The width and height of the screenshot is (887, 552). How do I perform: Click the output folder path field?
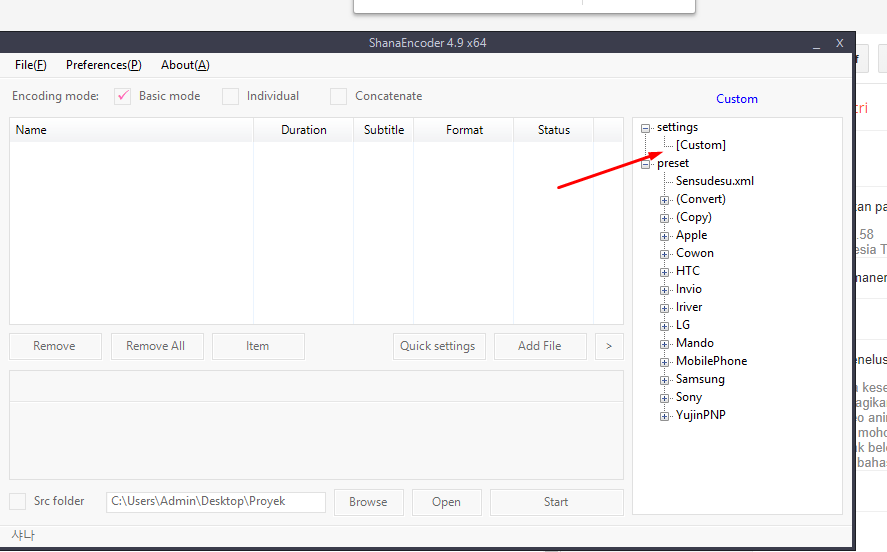pos(216,502)
